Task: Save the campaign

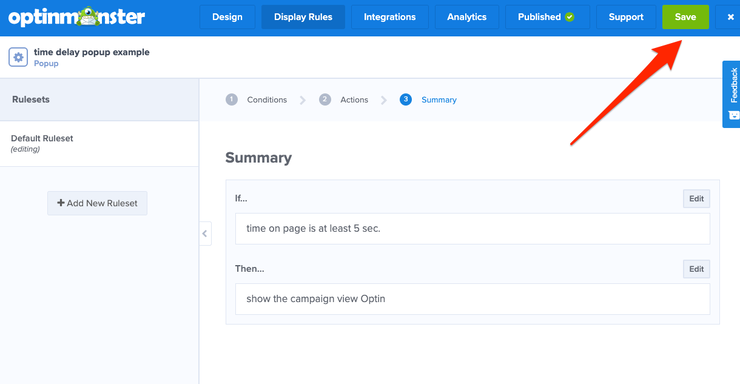Action: pyautogui.click(x=685, y=17)
